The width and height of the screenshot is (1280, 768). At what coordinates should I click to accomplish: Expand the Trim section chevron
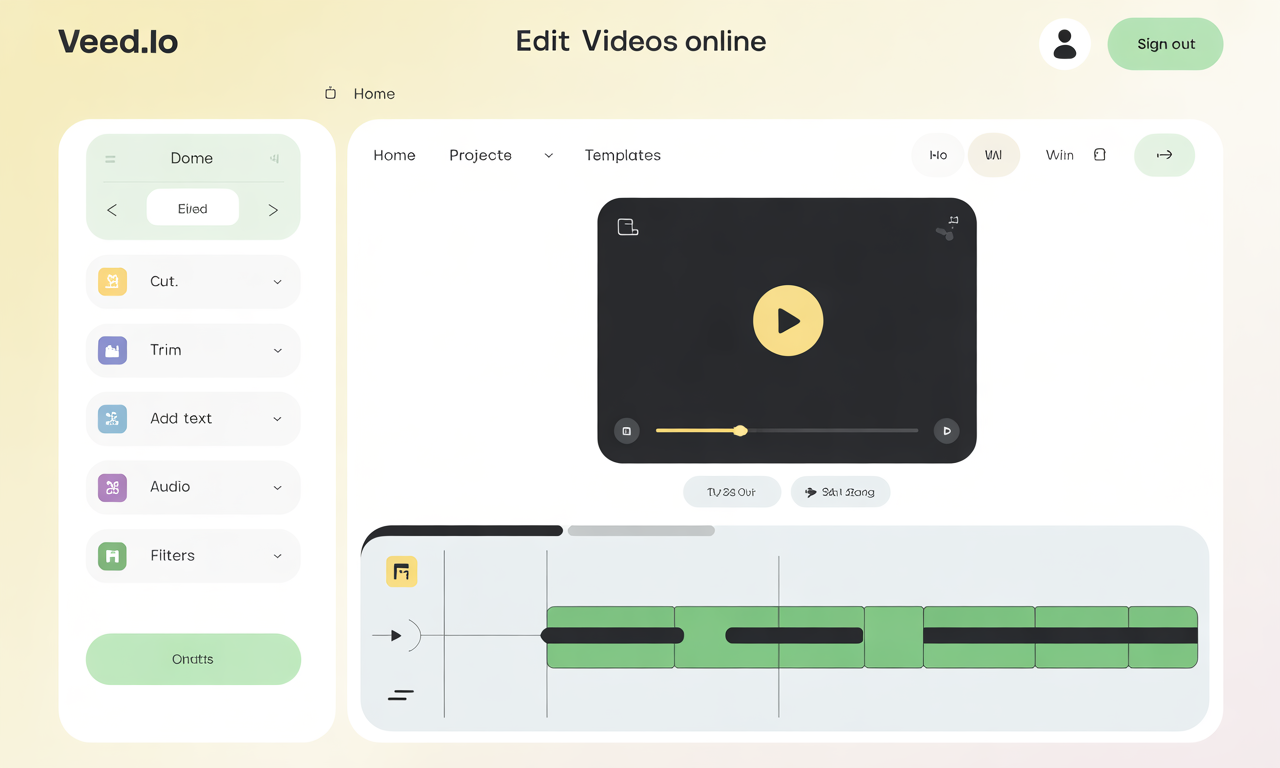tap(277, 351)
